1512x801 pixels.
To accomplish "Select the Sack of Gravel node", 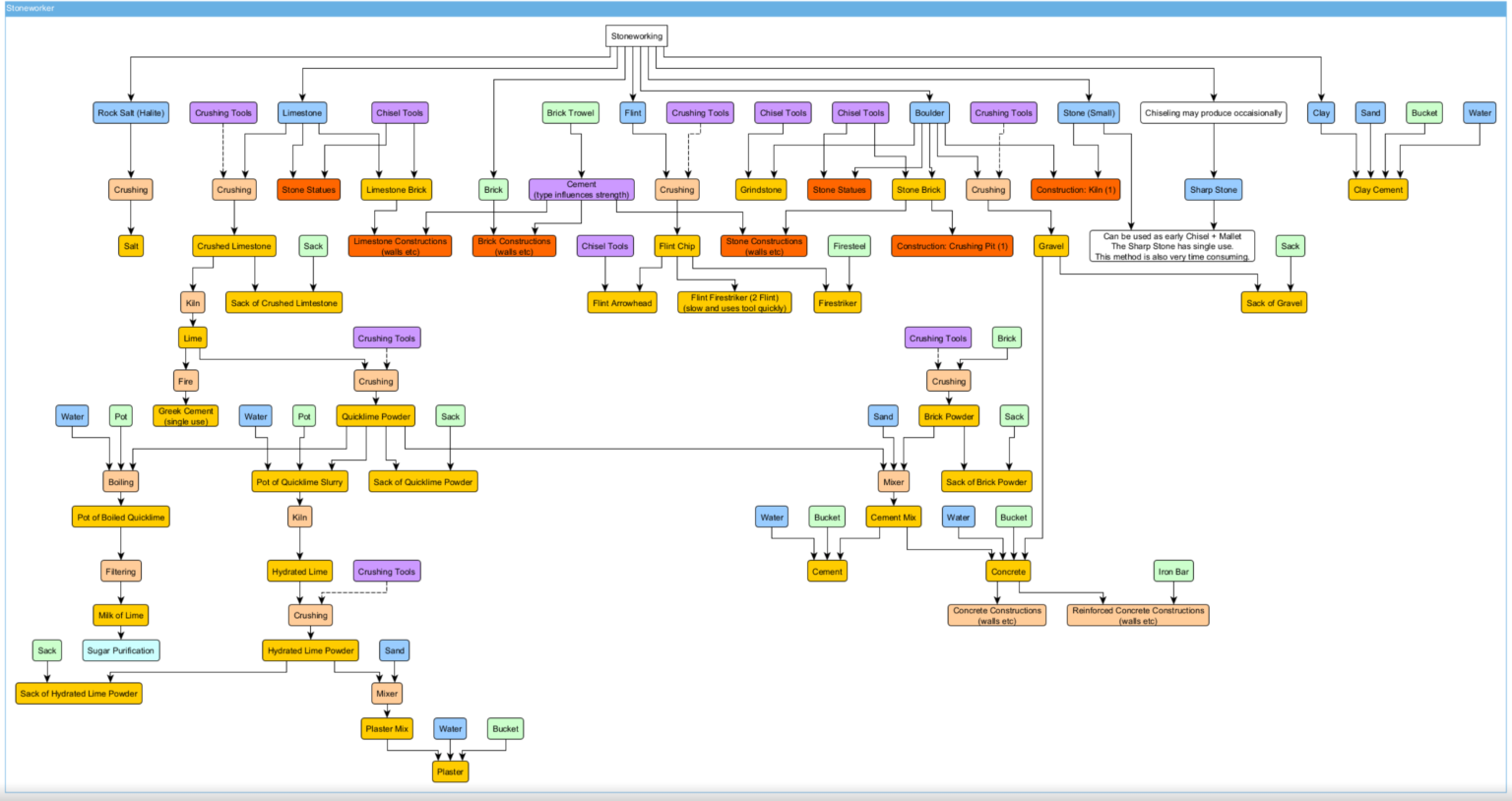I will coord(1274,303).
